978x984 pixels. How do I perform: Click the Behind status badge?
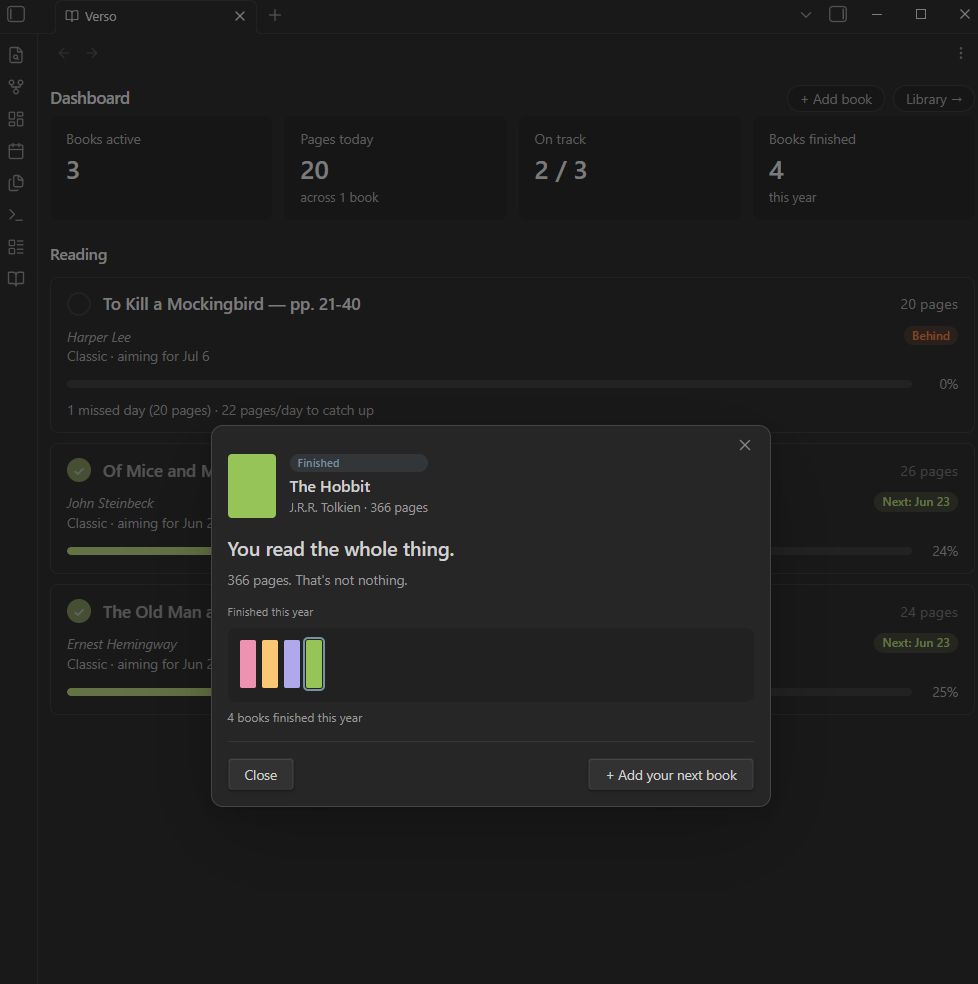click(x=930, y=336)
